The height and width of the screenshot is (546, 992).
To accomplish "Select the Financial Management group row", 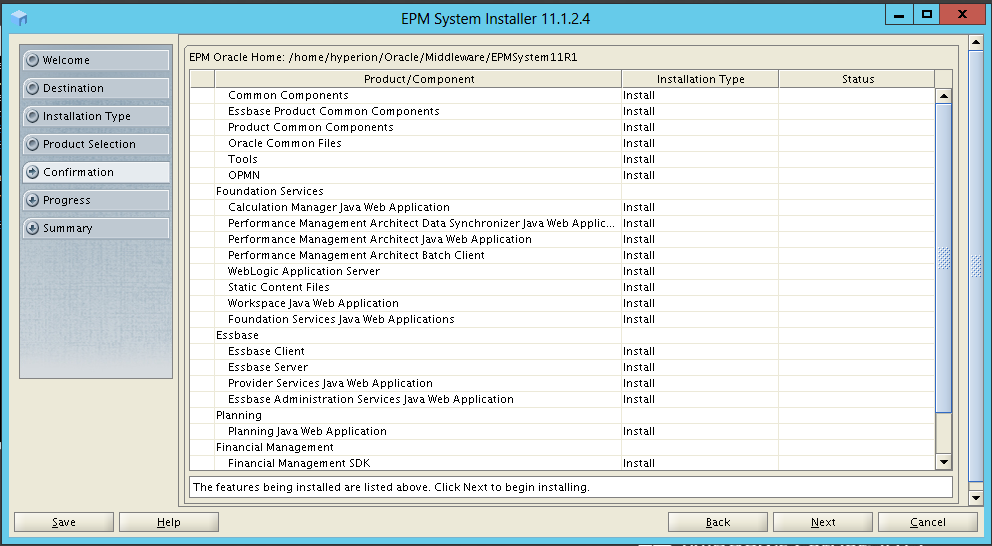I will point(562,447).
